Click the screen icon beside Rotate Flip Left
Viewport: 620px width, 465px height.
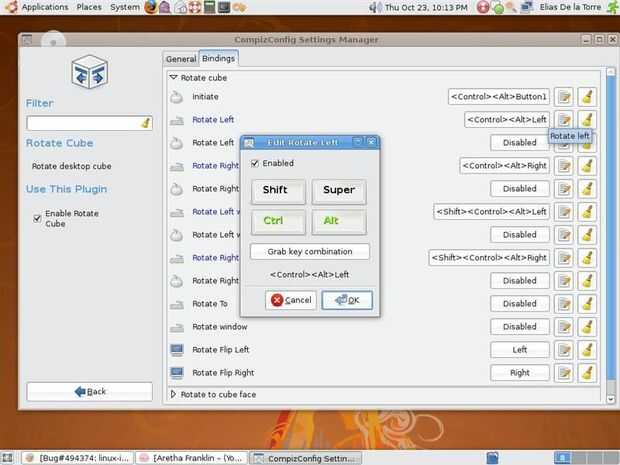pyautogui.click(x=177, y=350)
